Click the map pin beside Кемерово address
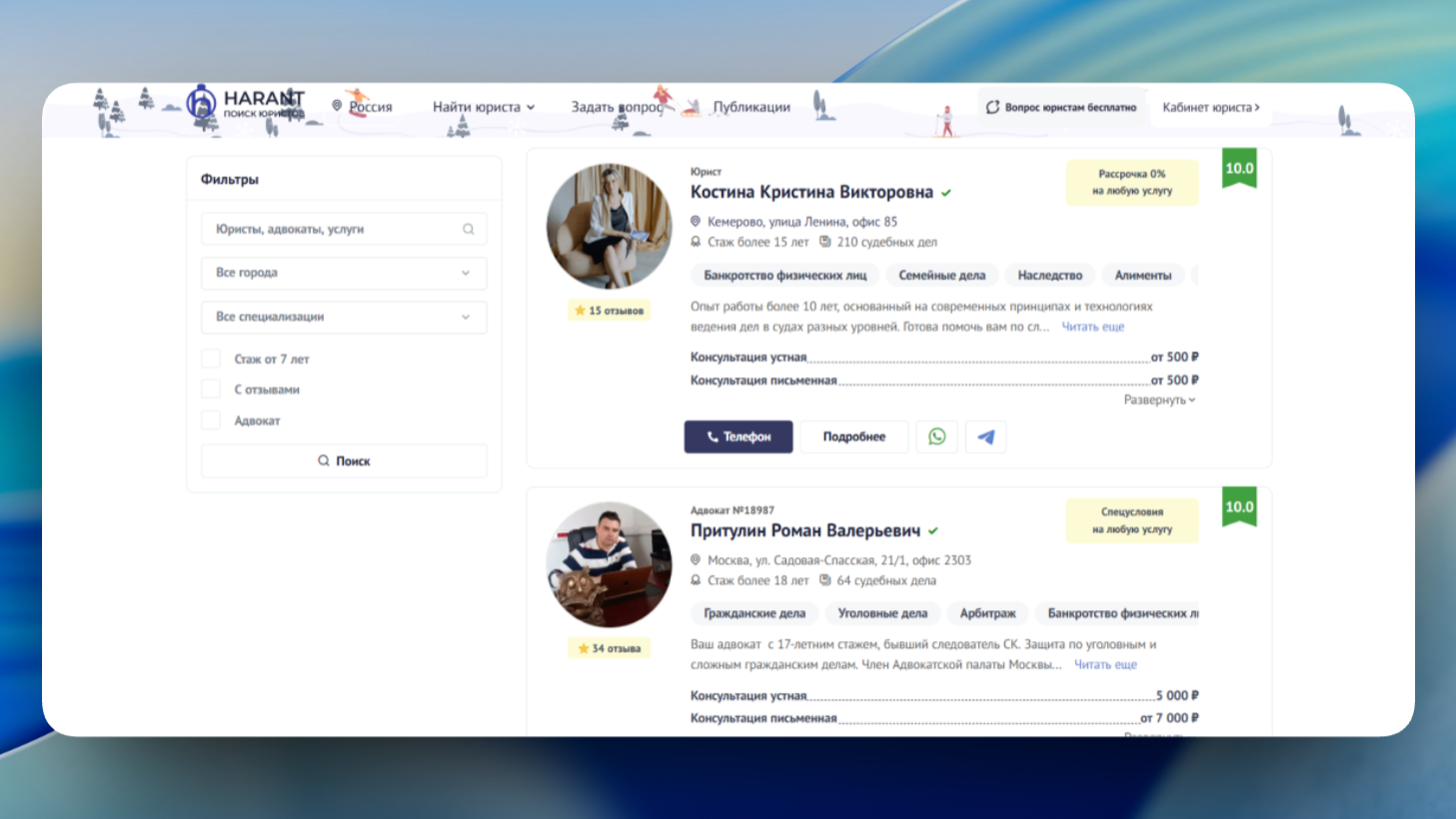Image resolution: width=1456 pixels, height=819 pixels. 696,222
